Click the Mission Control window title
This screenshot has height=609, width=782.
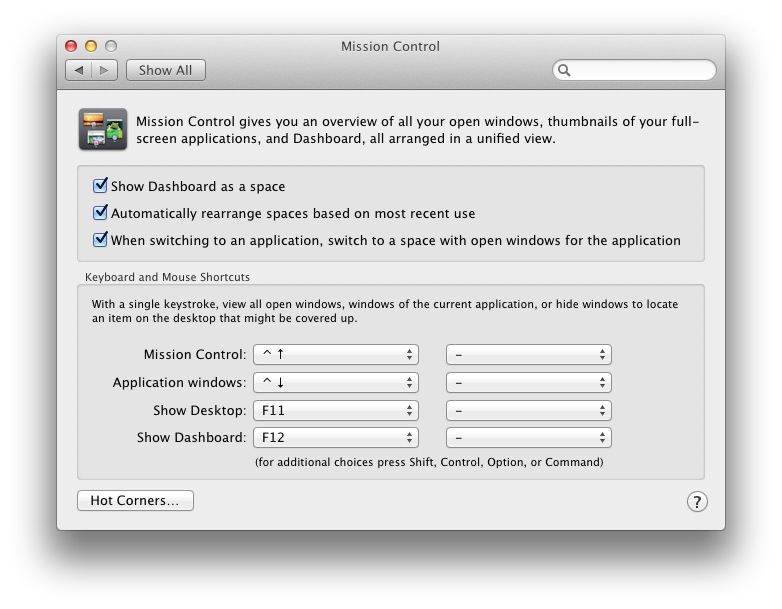(391, 46)
